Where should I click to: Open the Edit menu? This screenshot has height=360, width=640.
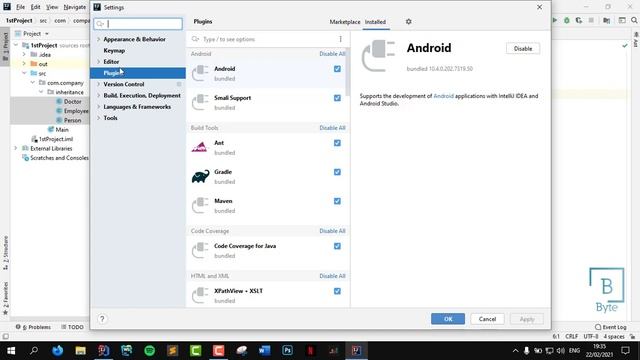[x=36, y=7]
